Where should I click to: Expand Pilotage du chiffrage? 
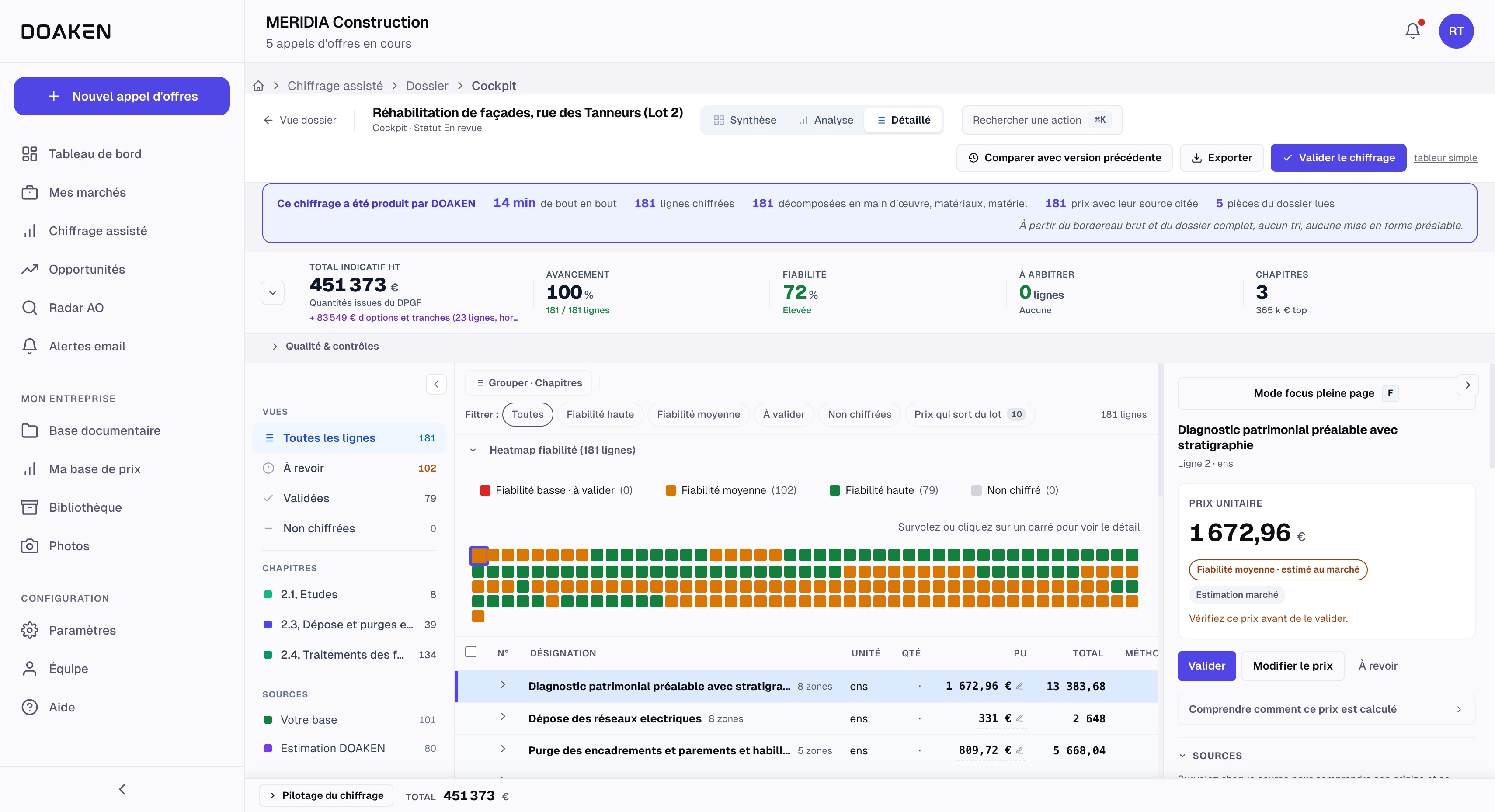point(326,795)
